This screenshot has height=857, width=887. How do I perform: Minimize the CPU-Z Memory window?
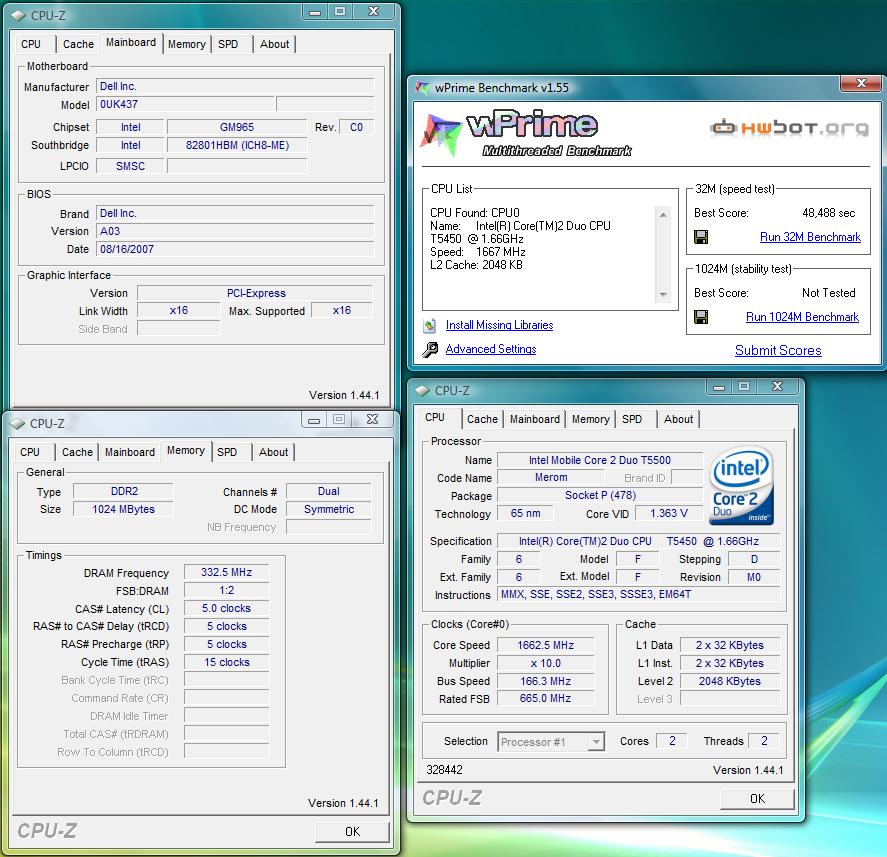(313, 420)
